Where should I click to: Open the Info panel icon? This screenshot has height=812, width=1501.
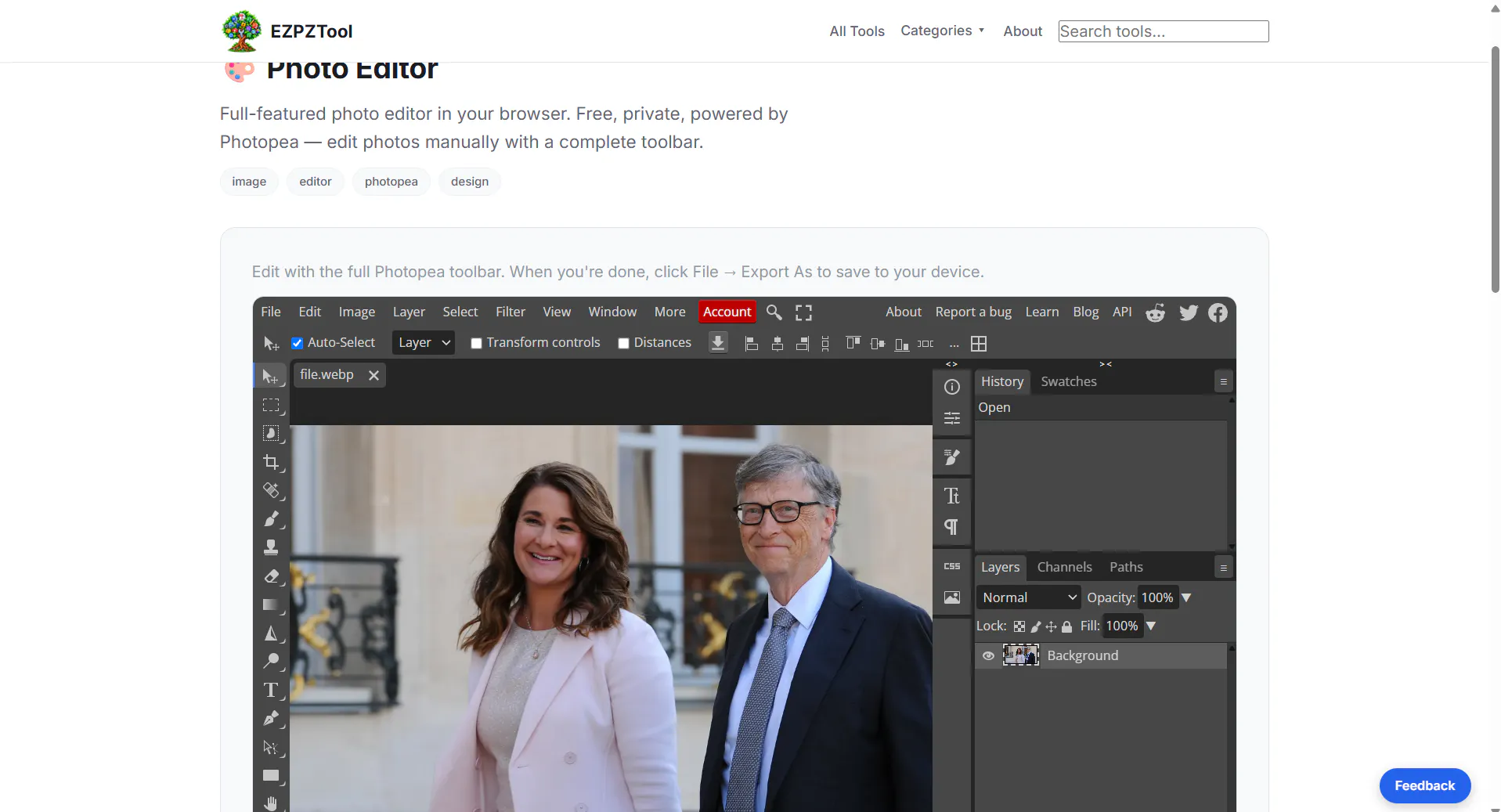(x=952, y=387)
